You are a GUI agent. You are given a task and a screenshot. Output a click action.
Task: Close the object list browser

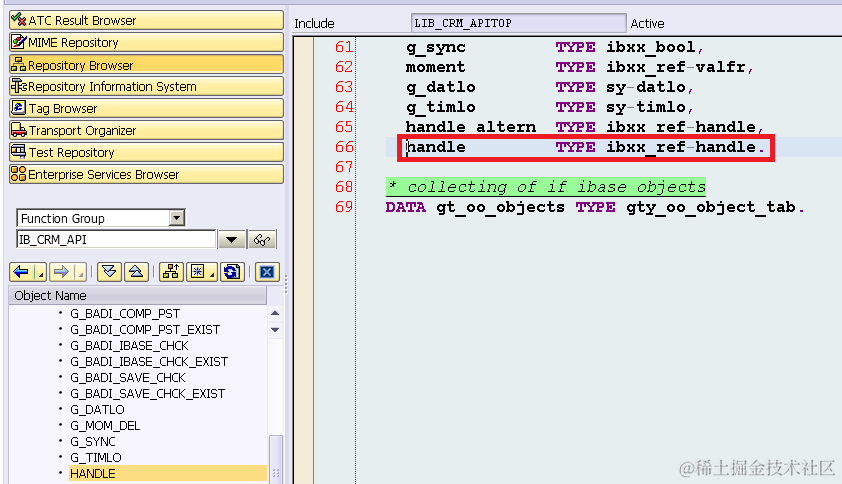tap(267, 272)
